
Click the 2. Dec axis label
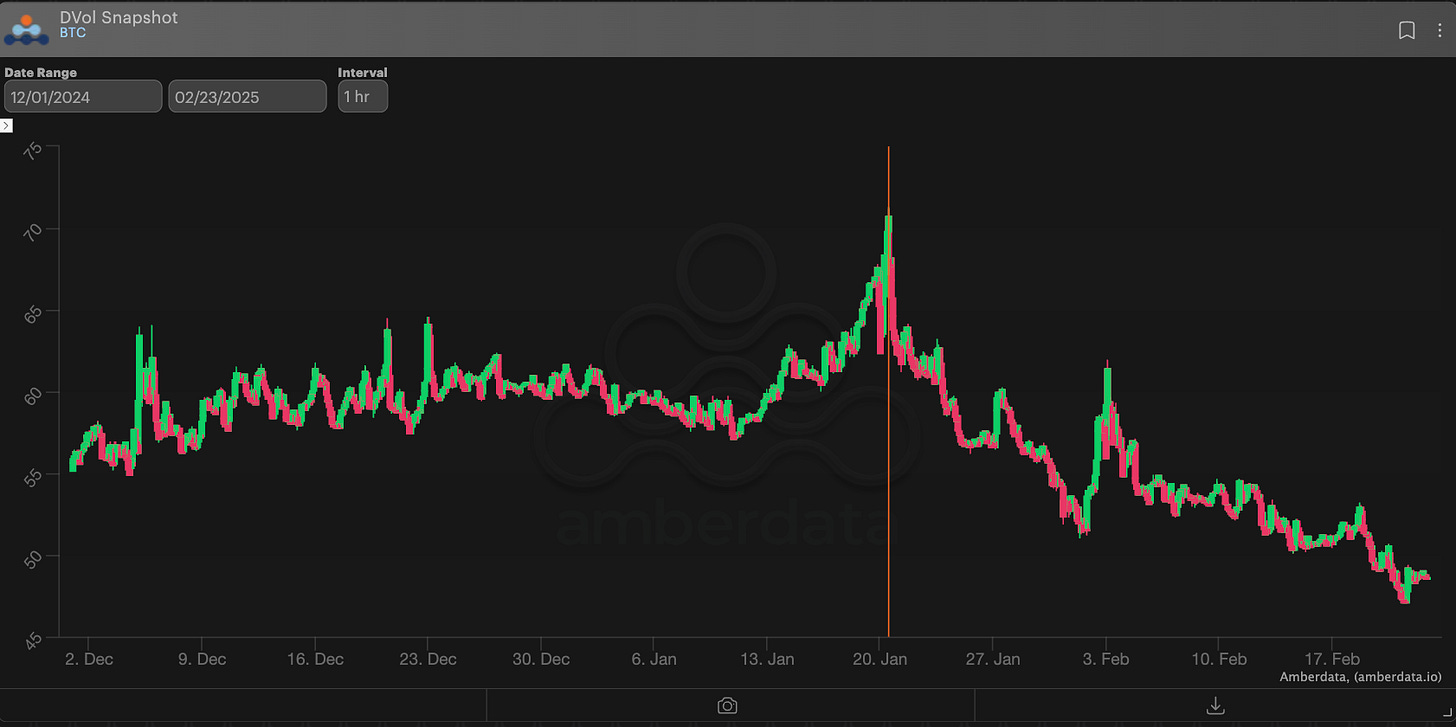pos(88,659)
